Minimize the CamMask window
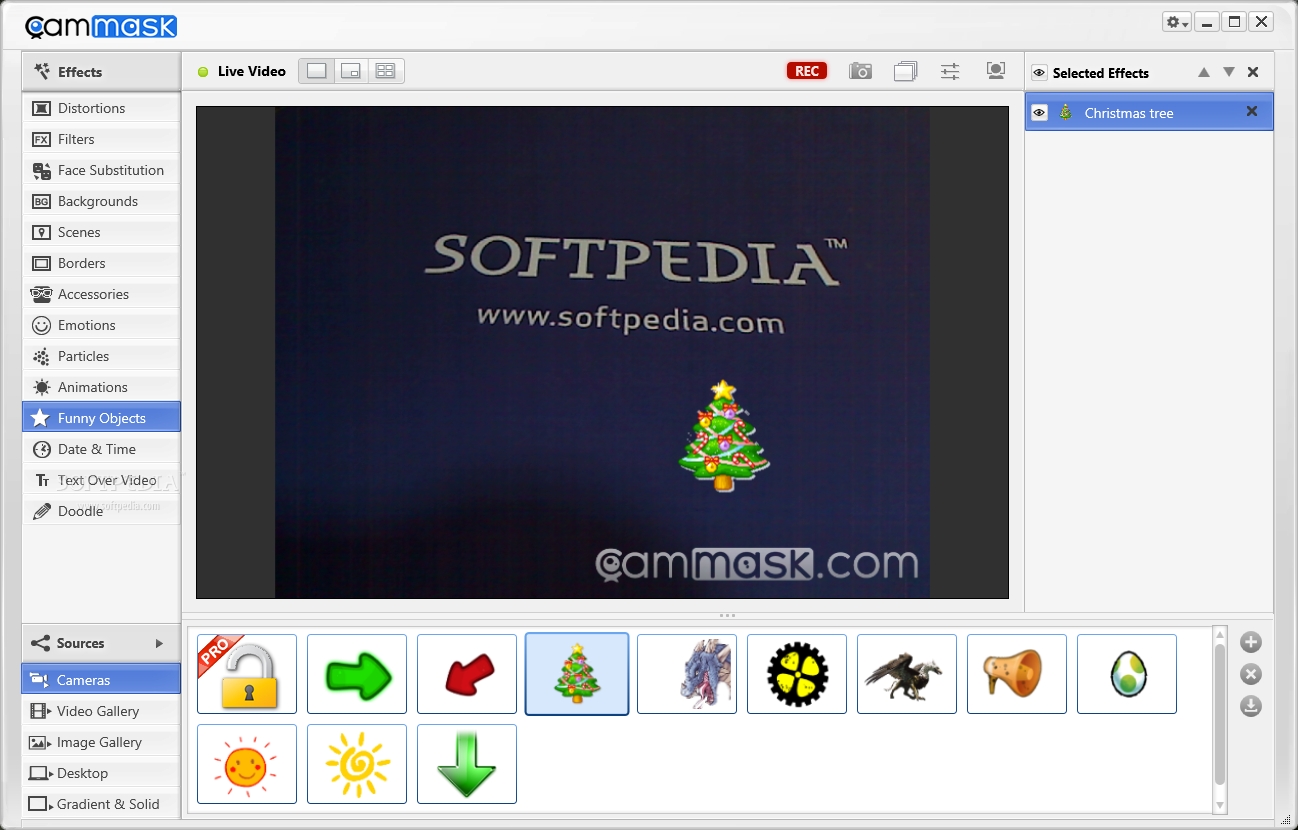The height and width of the screenshot is (830, 1298). [1207, 21]
